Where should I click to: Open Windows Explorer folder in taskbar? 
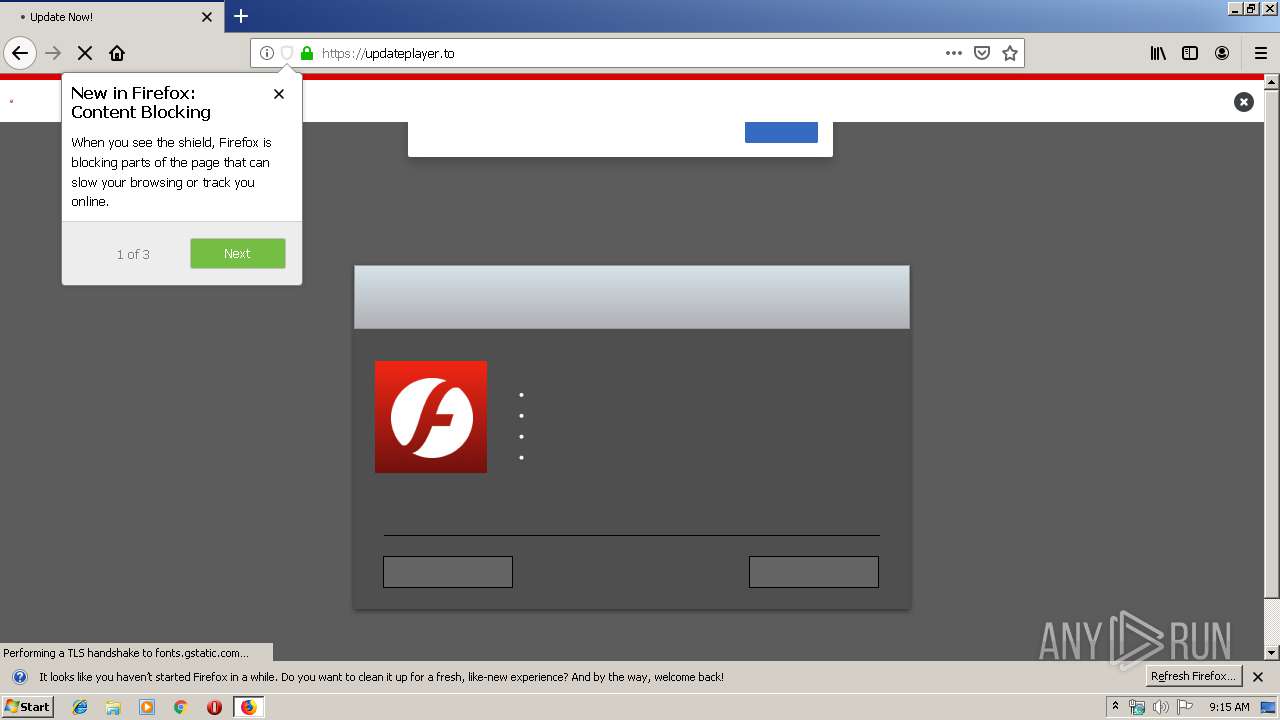[113, 707]
